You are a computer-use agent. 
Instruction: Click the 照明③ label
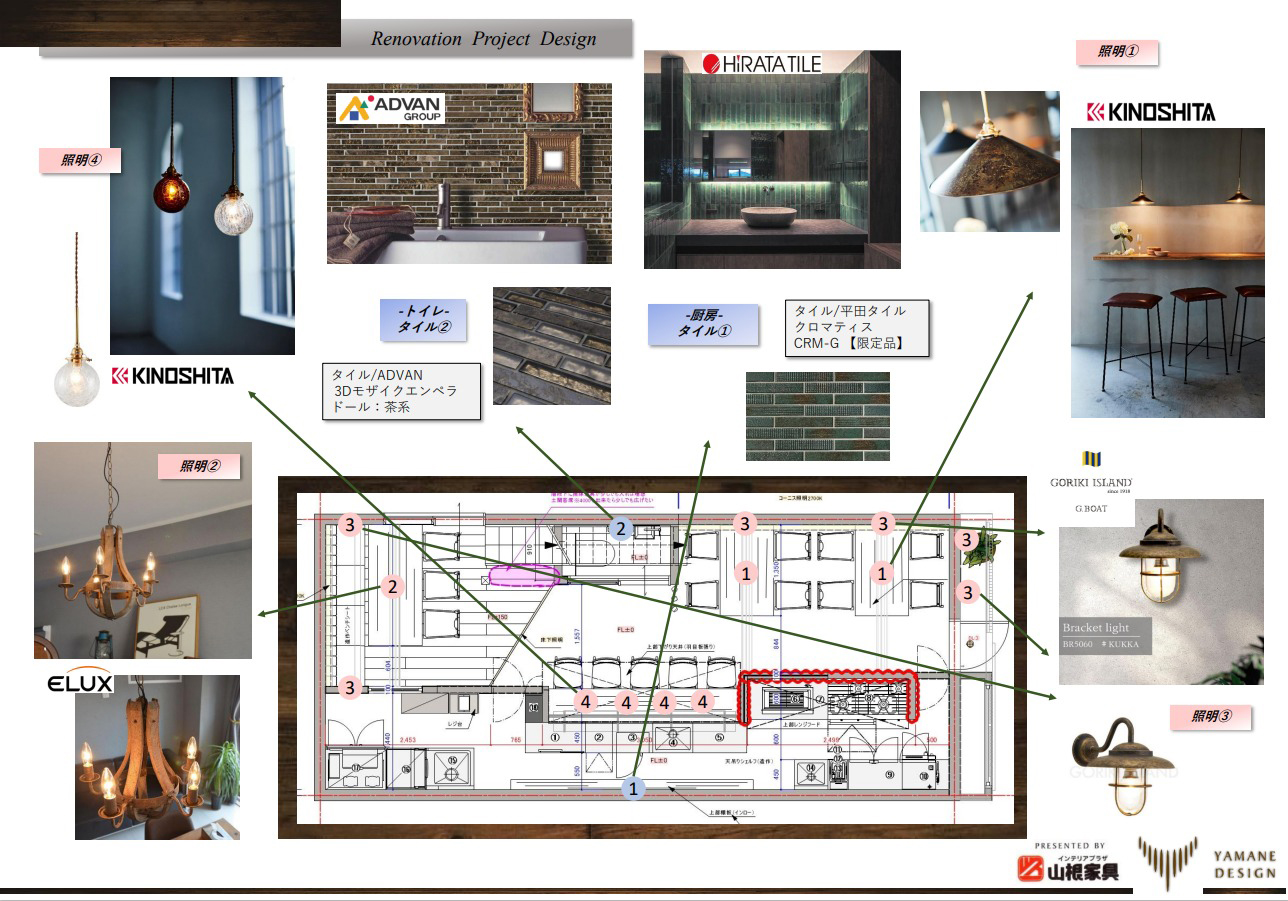point(1211,716)
